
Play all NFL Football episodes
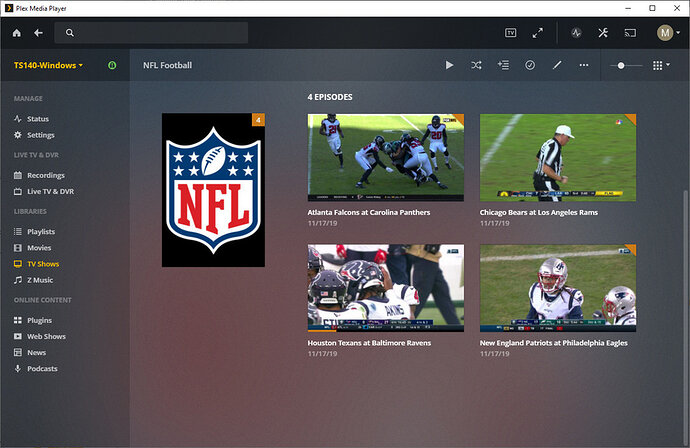[449, 65]
